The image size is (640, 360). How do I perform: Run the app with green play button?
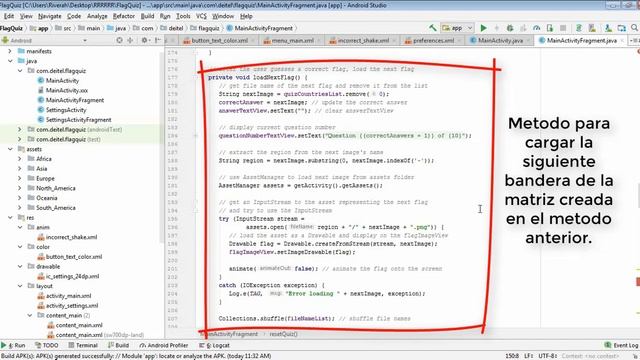(483, 28)
